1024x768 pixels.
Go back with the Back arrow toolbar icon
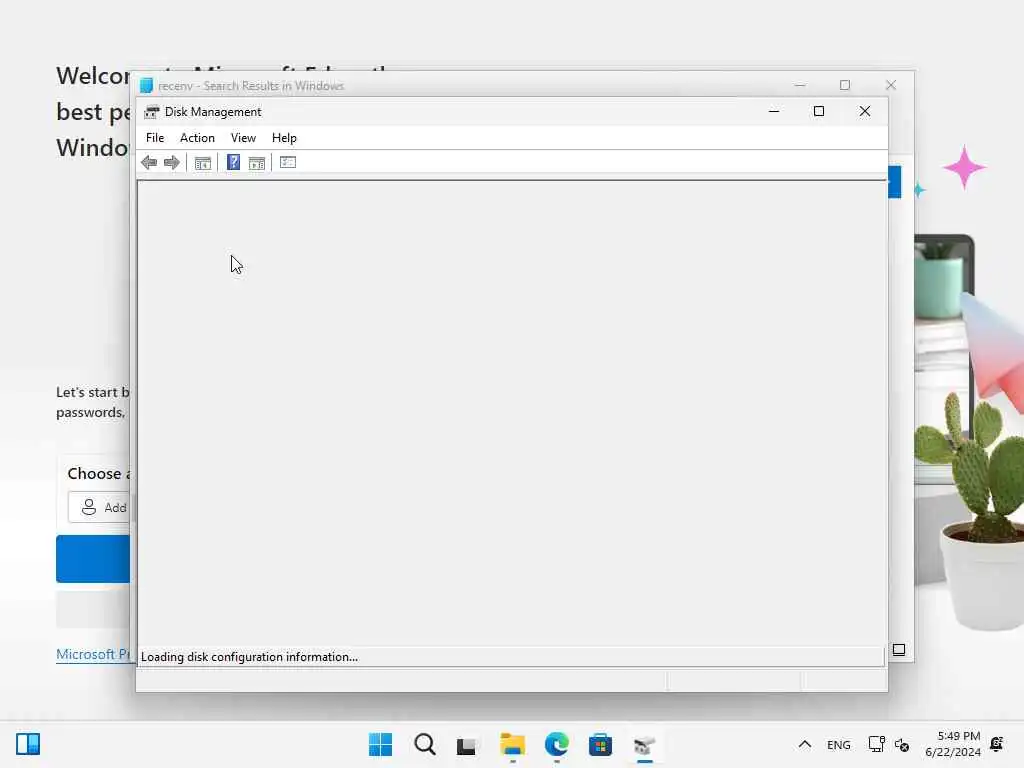(149, 163)
